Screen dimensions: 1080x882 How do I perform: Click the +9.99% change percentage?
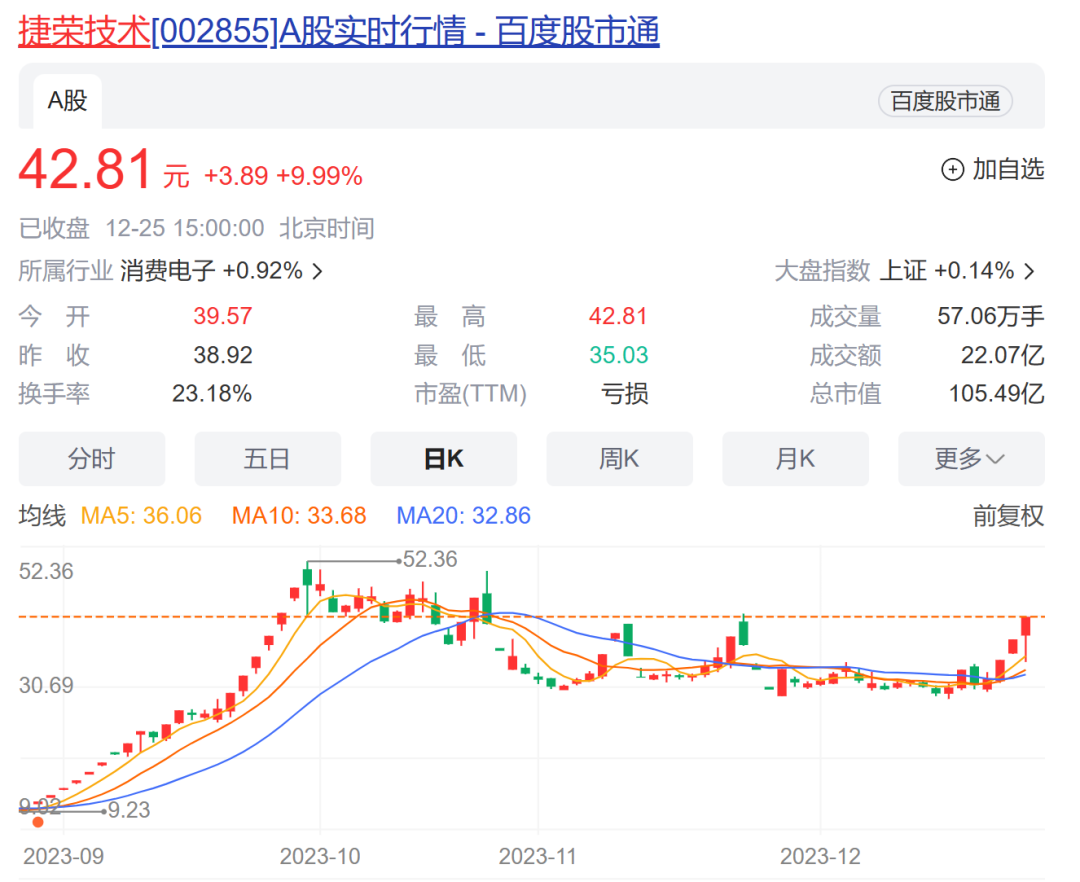tap(319, 176)
